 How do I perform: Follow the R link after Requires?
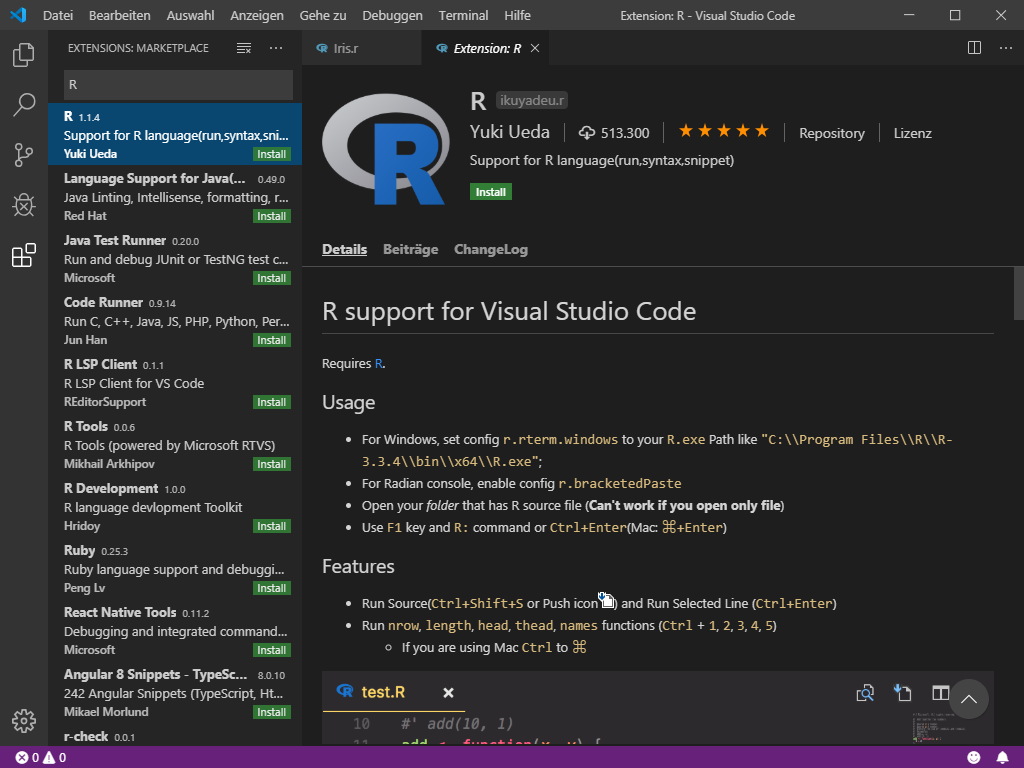pyautogui.click(x=379, y=364)
